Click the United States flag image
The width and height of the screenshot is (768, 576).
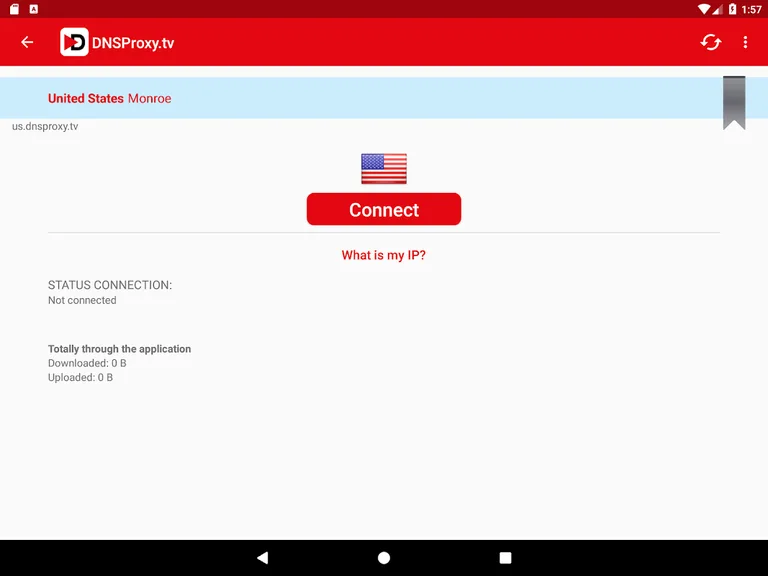click(384, 168)
